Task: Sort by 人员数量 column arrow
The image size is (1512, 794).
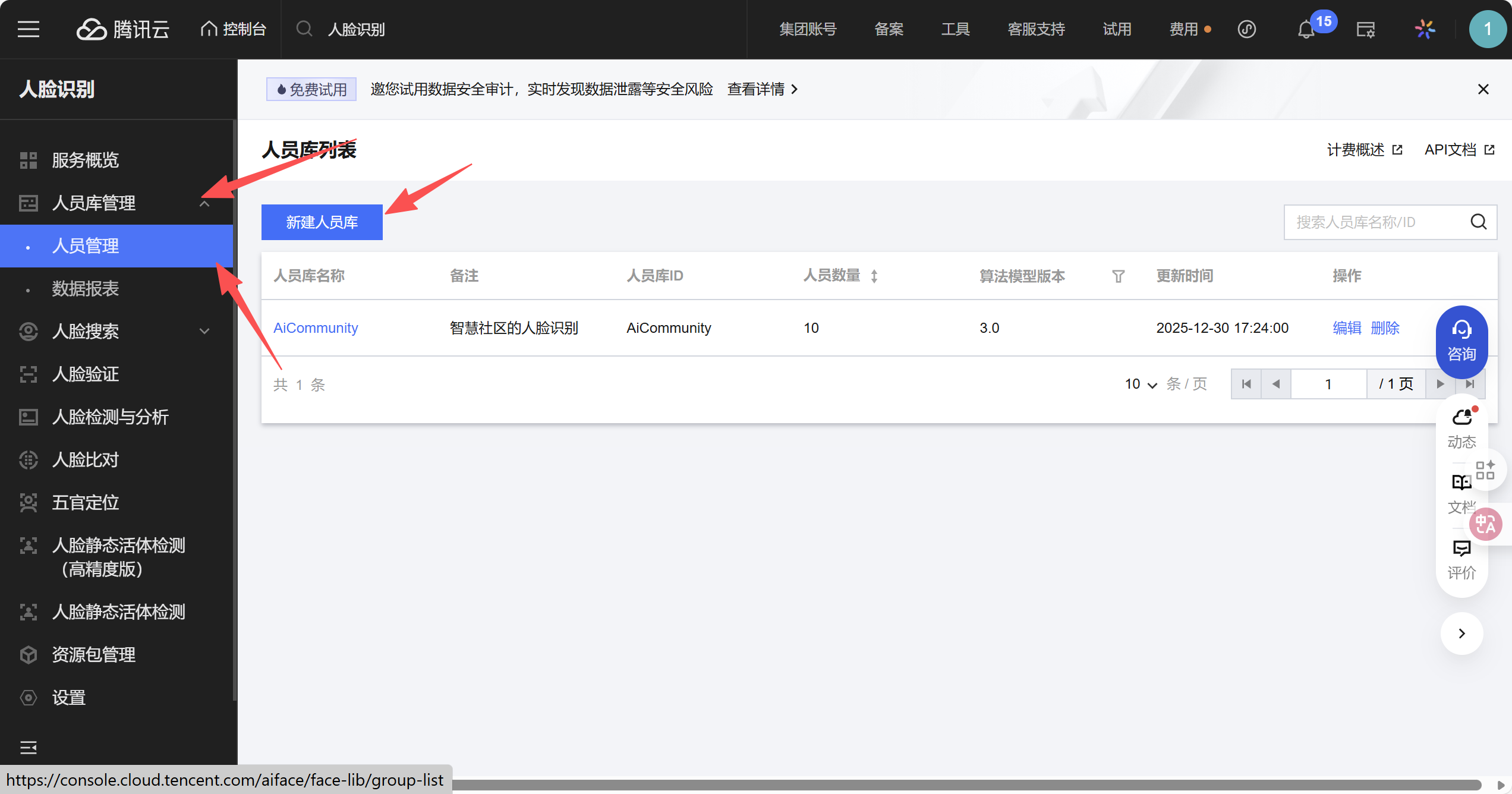Action: 874,276
